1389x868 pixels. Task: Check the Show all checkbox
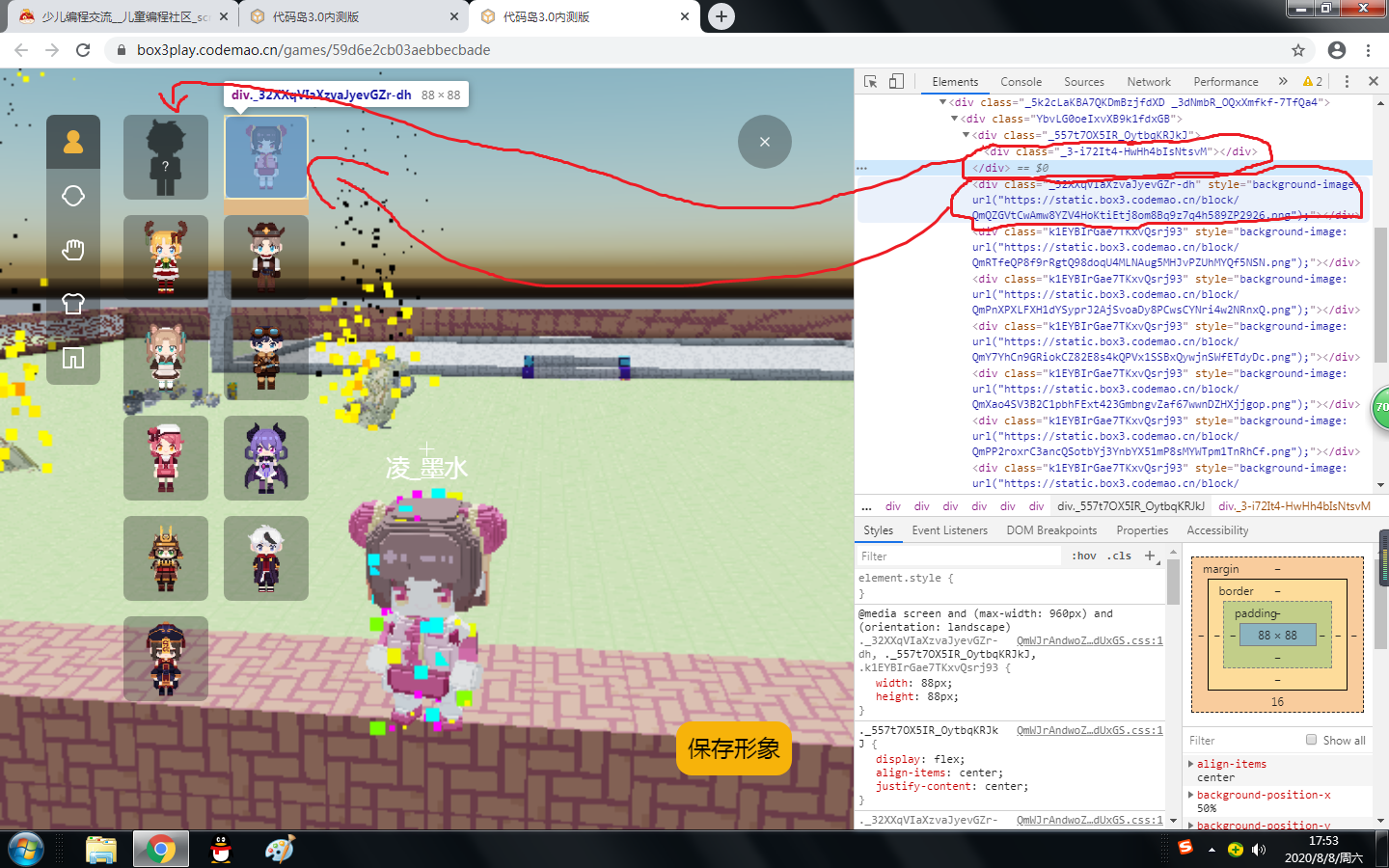[1311, 740]
